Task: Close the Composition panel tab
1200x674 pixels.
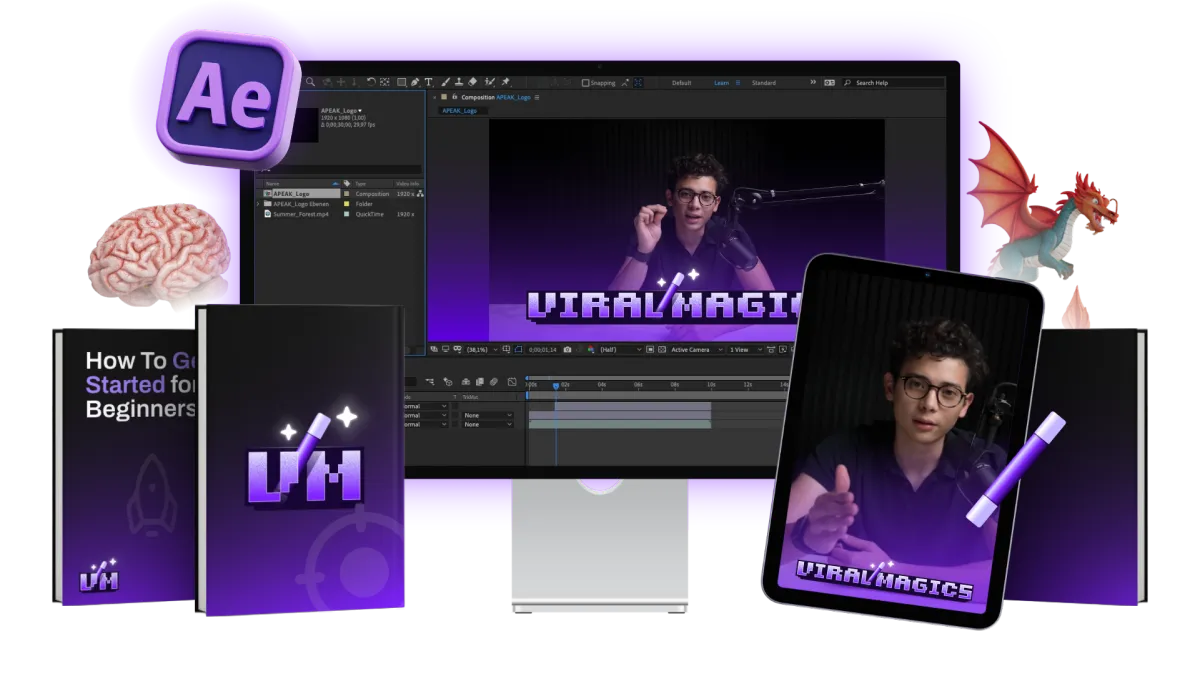Action: pos(434,97)
